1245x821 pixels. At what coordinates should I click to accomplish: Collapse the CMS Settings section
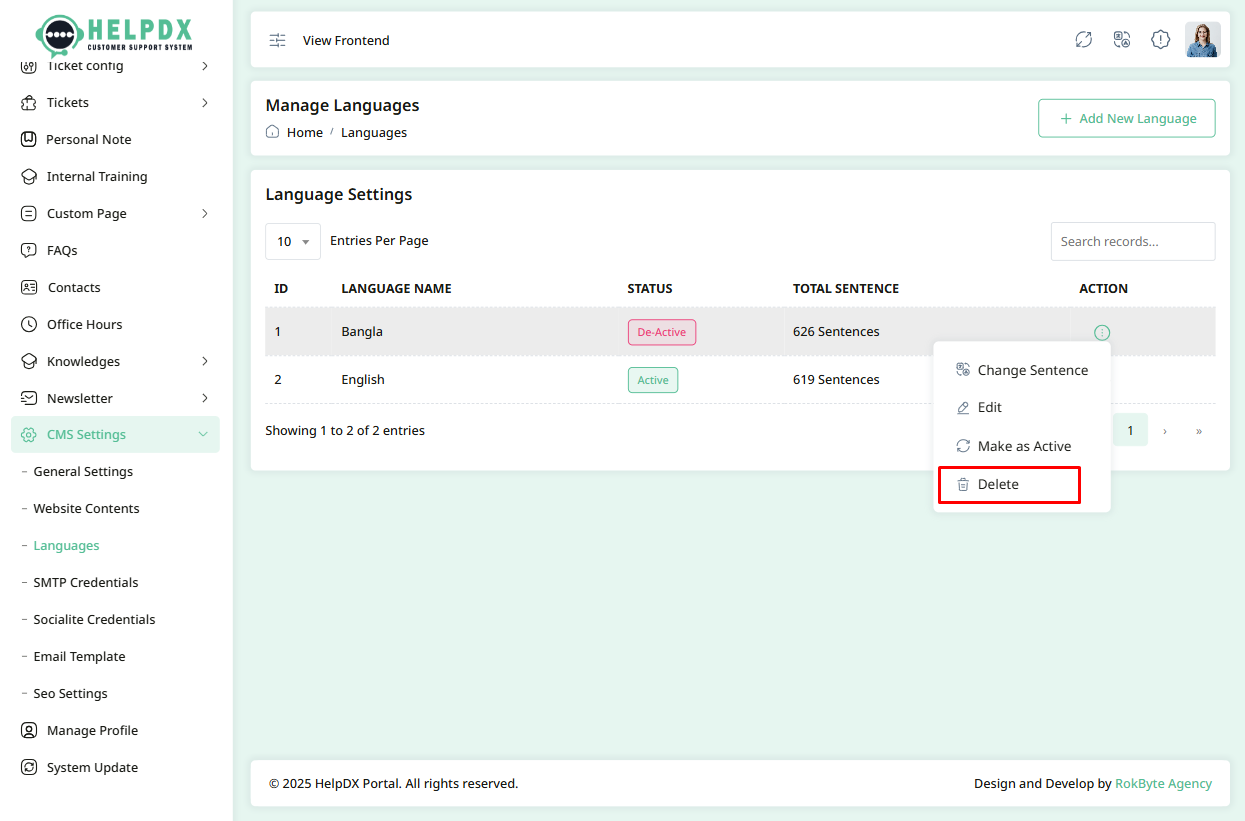[203, 435]
